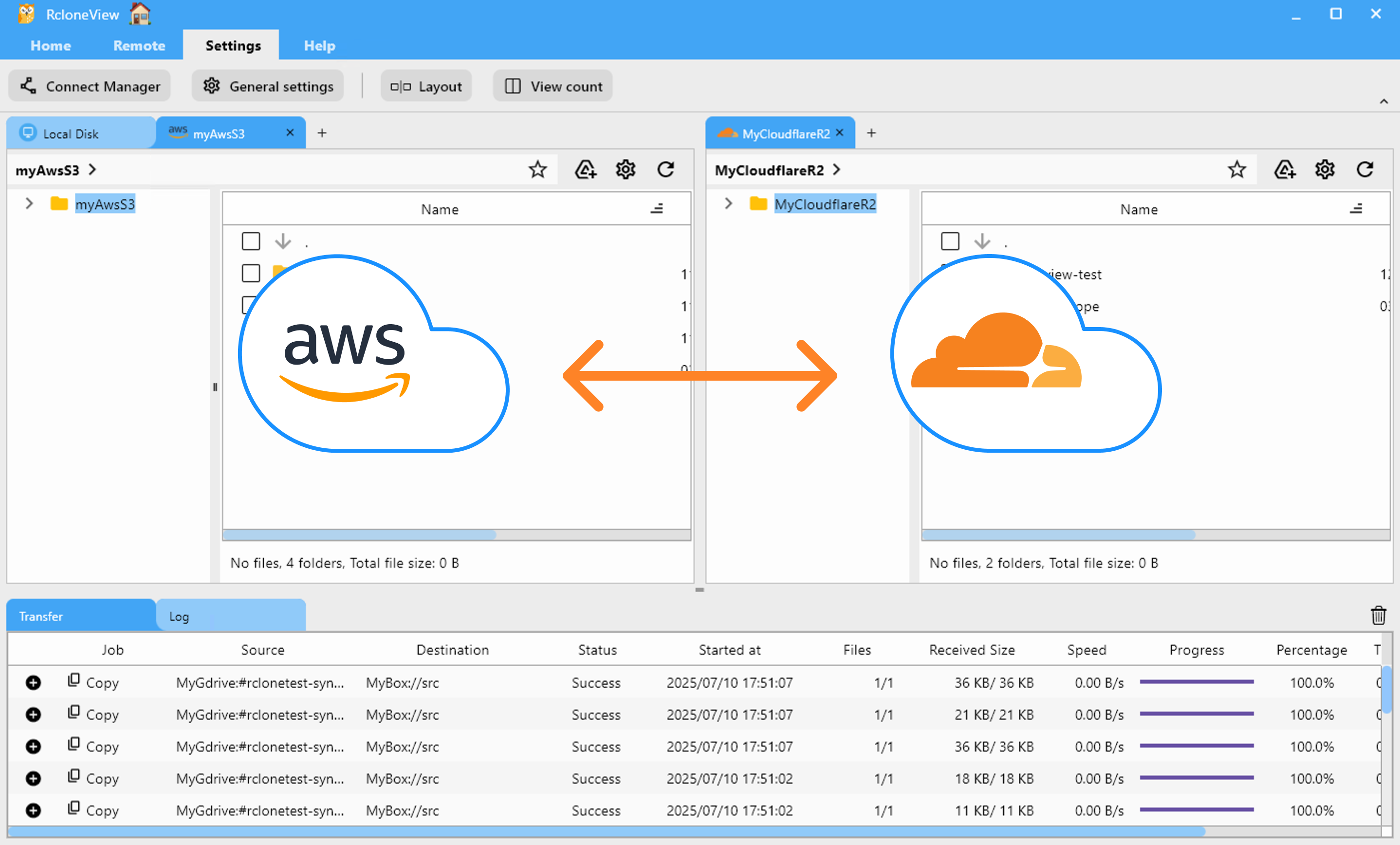This screenshot has height=845, width=1400.
Task: Expand the MyCloudflareR2 folder in the tree
Action: (728, 203)
